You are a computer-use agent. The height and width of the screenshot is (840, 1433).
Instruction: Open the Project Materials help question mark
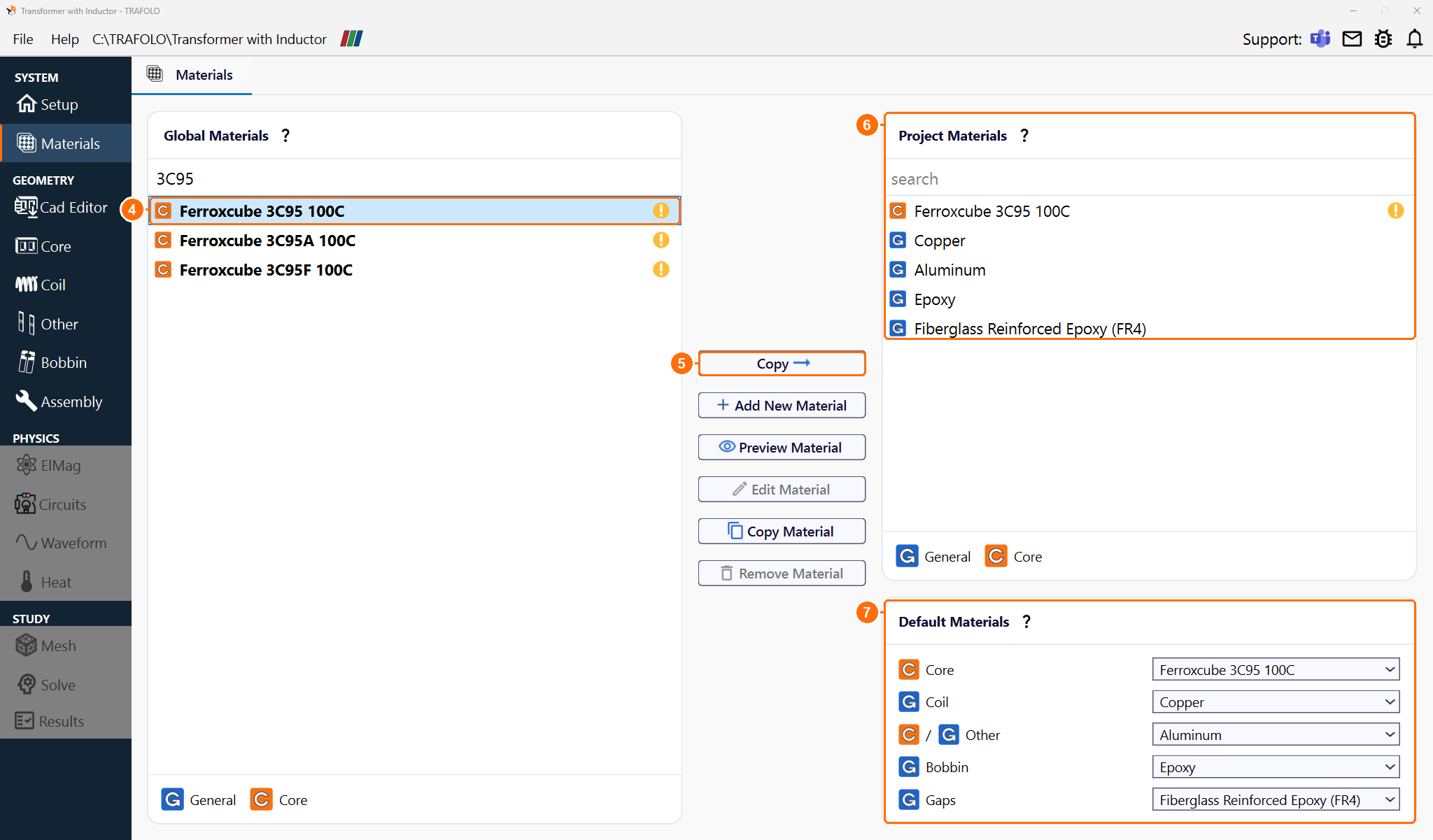(x=1024, y=136)
